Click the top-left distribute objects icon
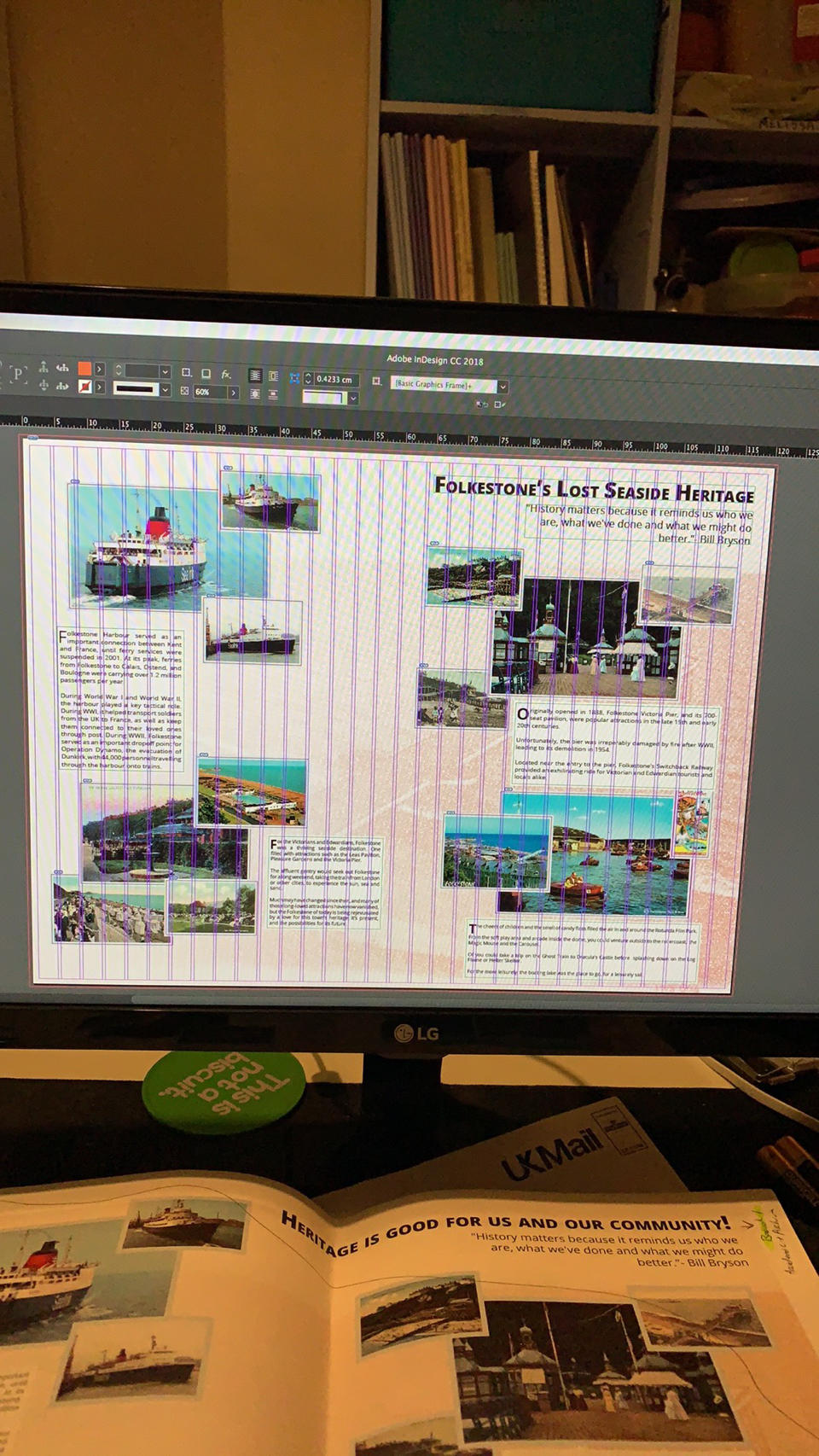The image size is (819, 1456). pos(44,368)
